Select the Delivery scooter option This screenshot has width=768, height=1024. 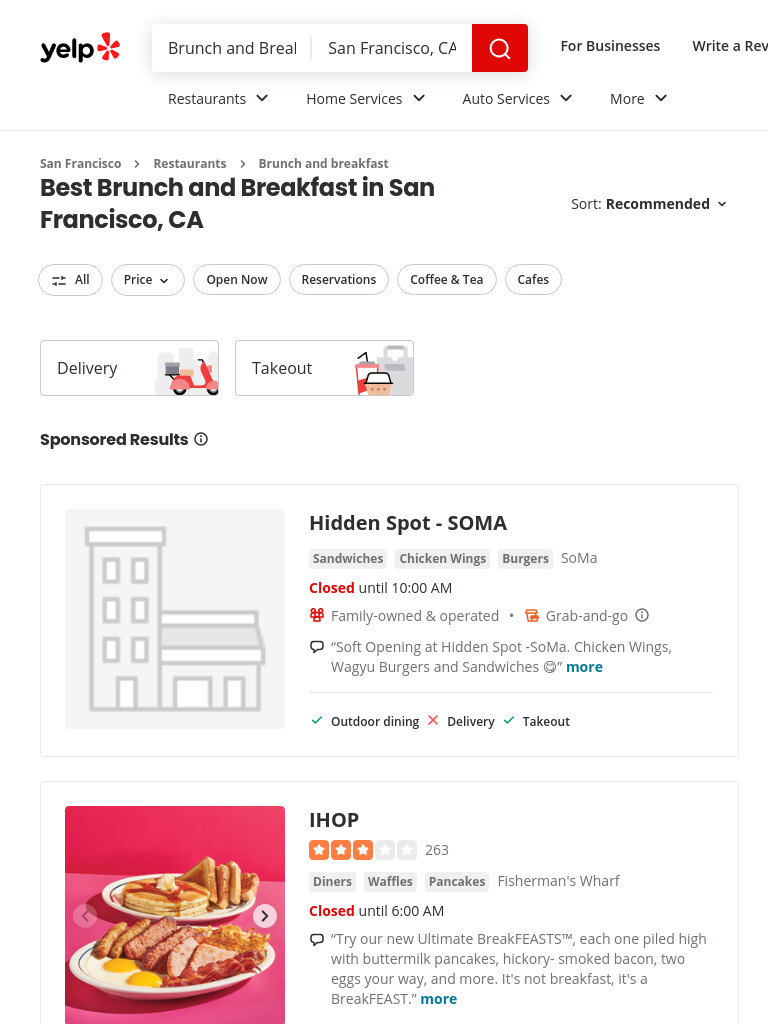point(129,368)
